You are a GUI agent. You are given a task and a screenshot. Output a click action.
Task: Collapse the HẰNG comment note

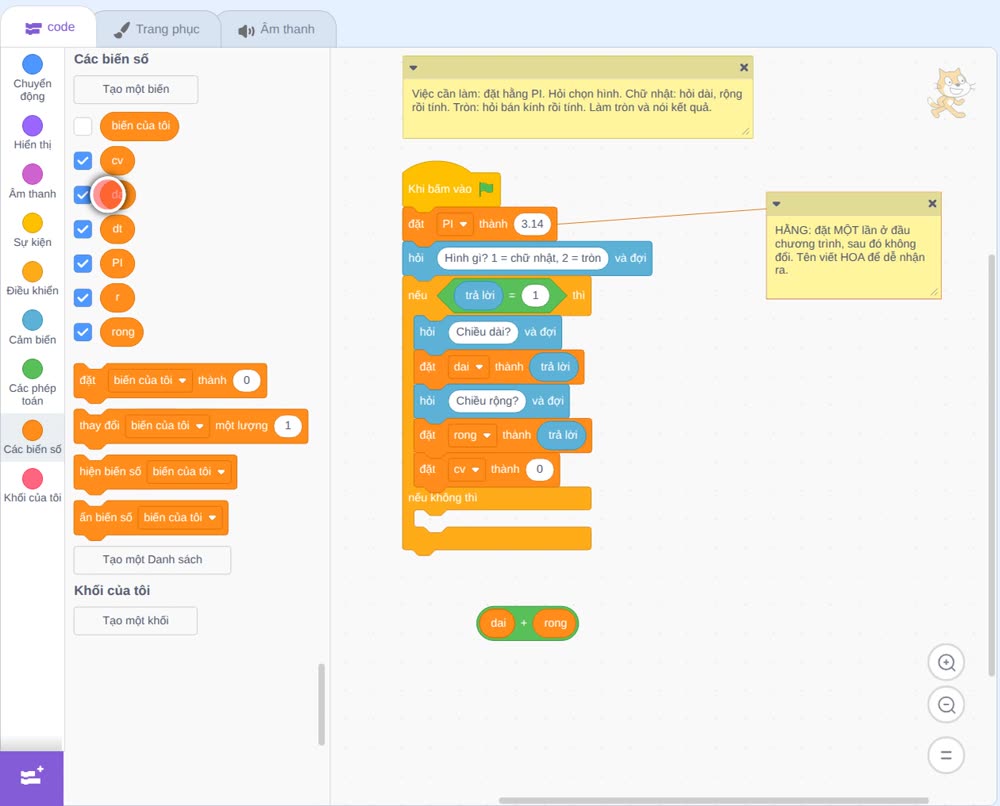coord(776,203)
